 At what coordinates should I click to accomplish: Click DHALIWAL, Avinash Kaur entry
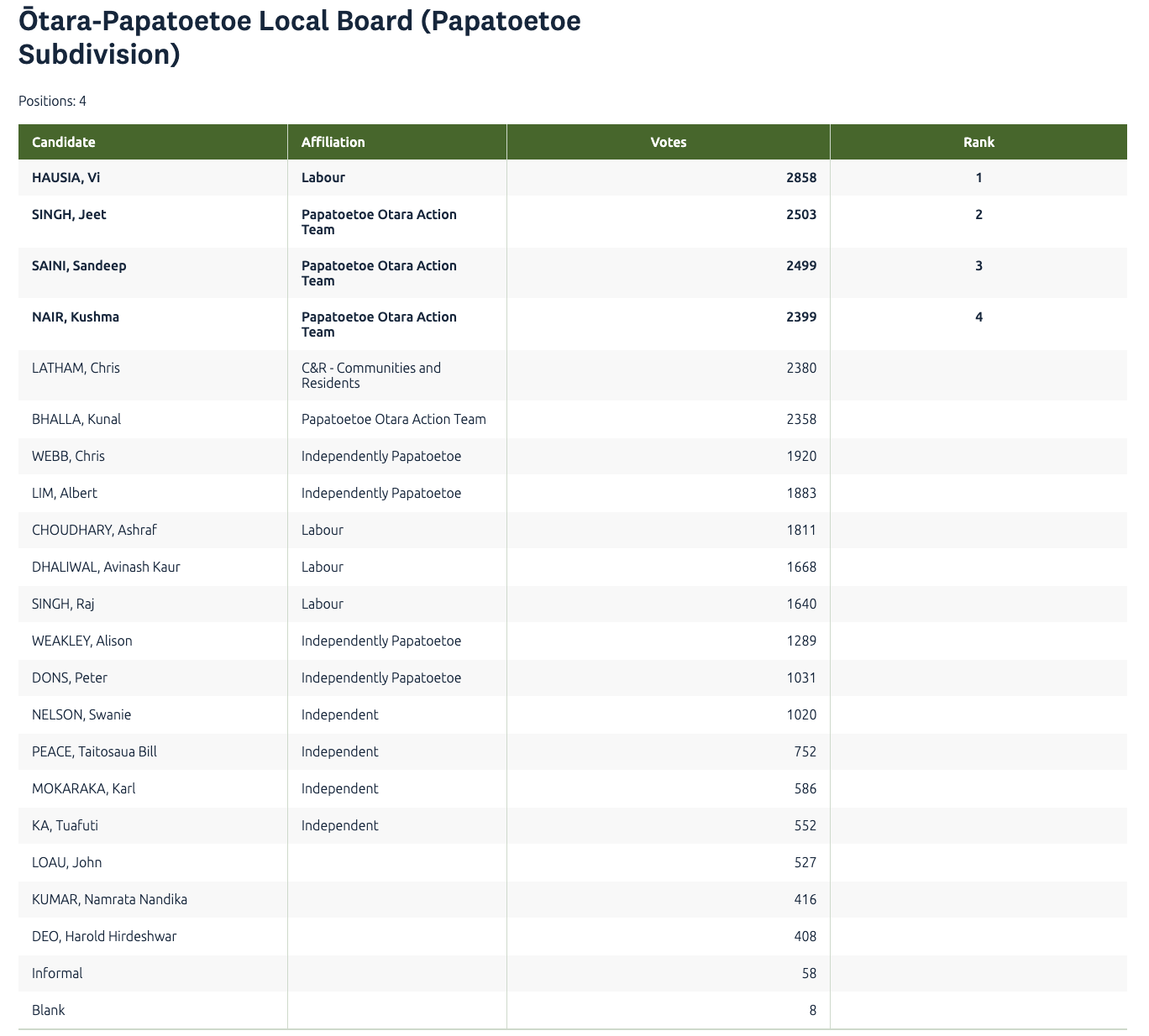(106, 567)
